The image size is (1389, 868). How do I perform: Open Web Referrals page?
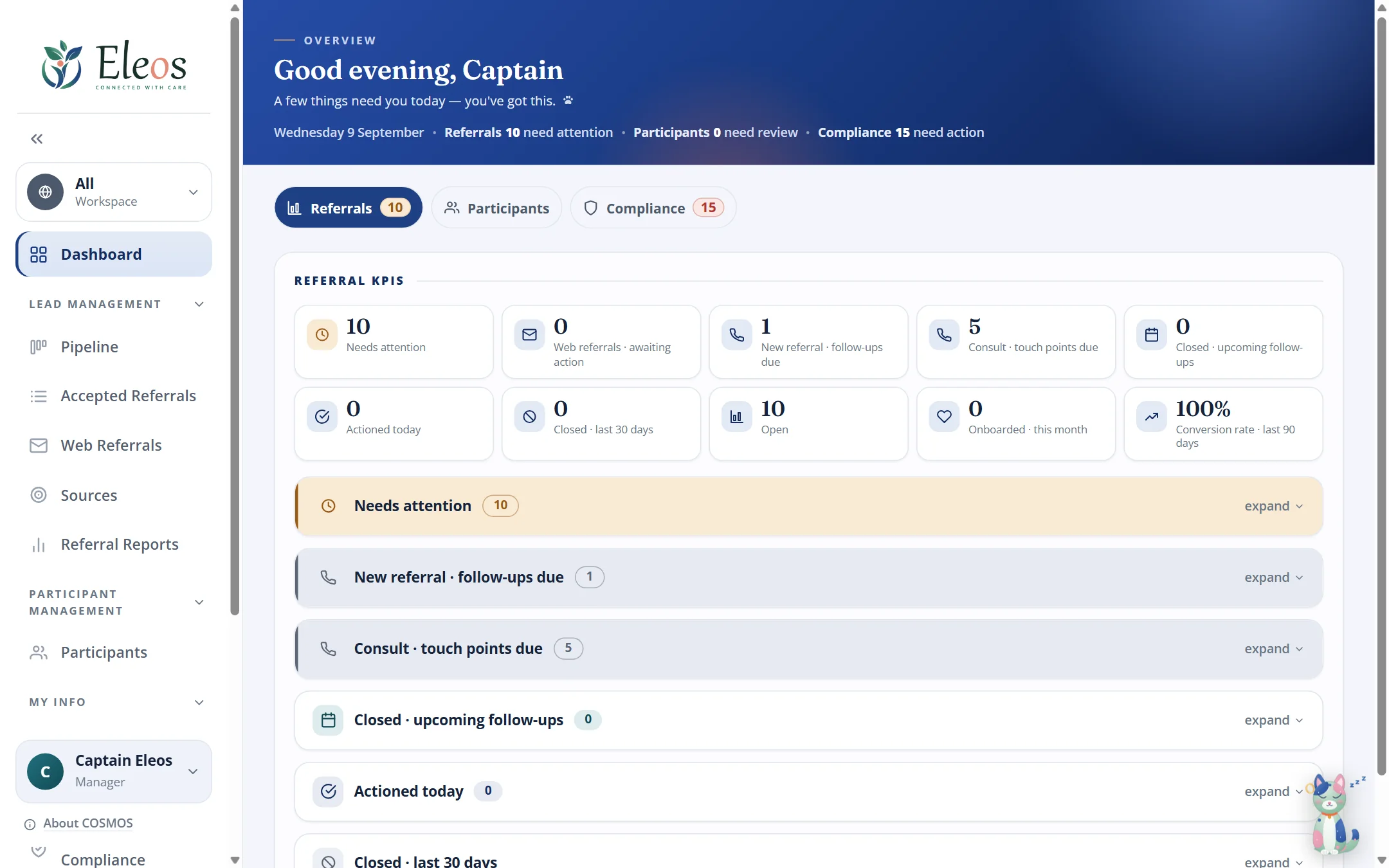click(111, 446)
